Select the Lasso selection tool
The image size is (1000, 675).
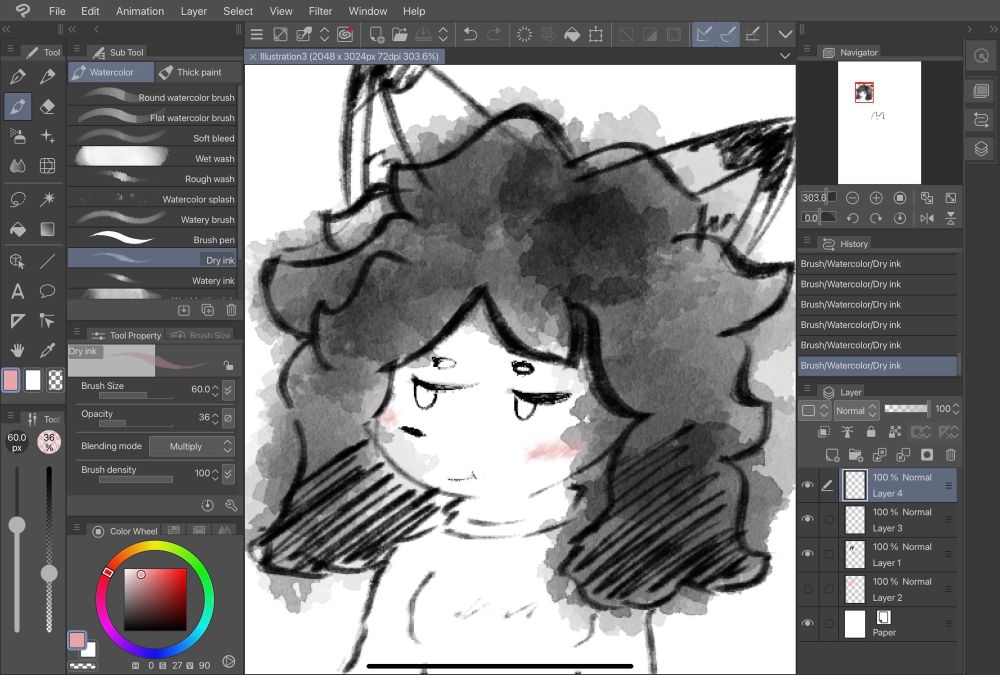pos(18,199)
